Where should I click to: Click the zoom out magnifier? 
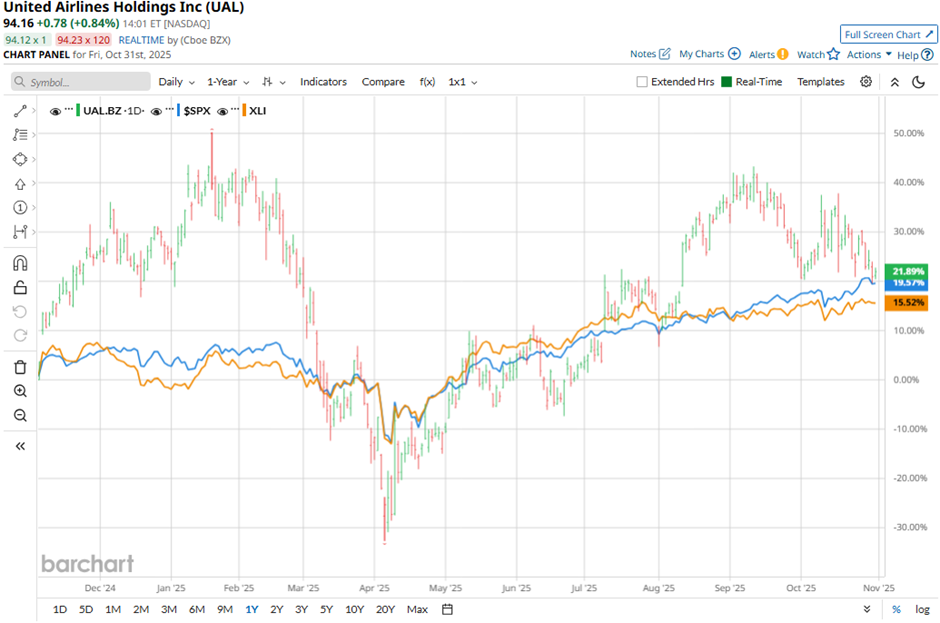20,415
